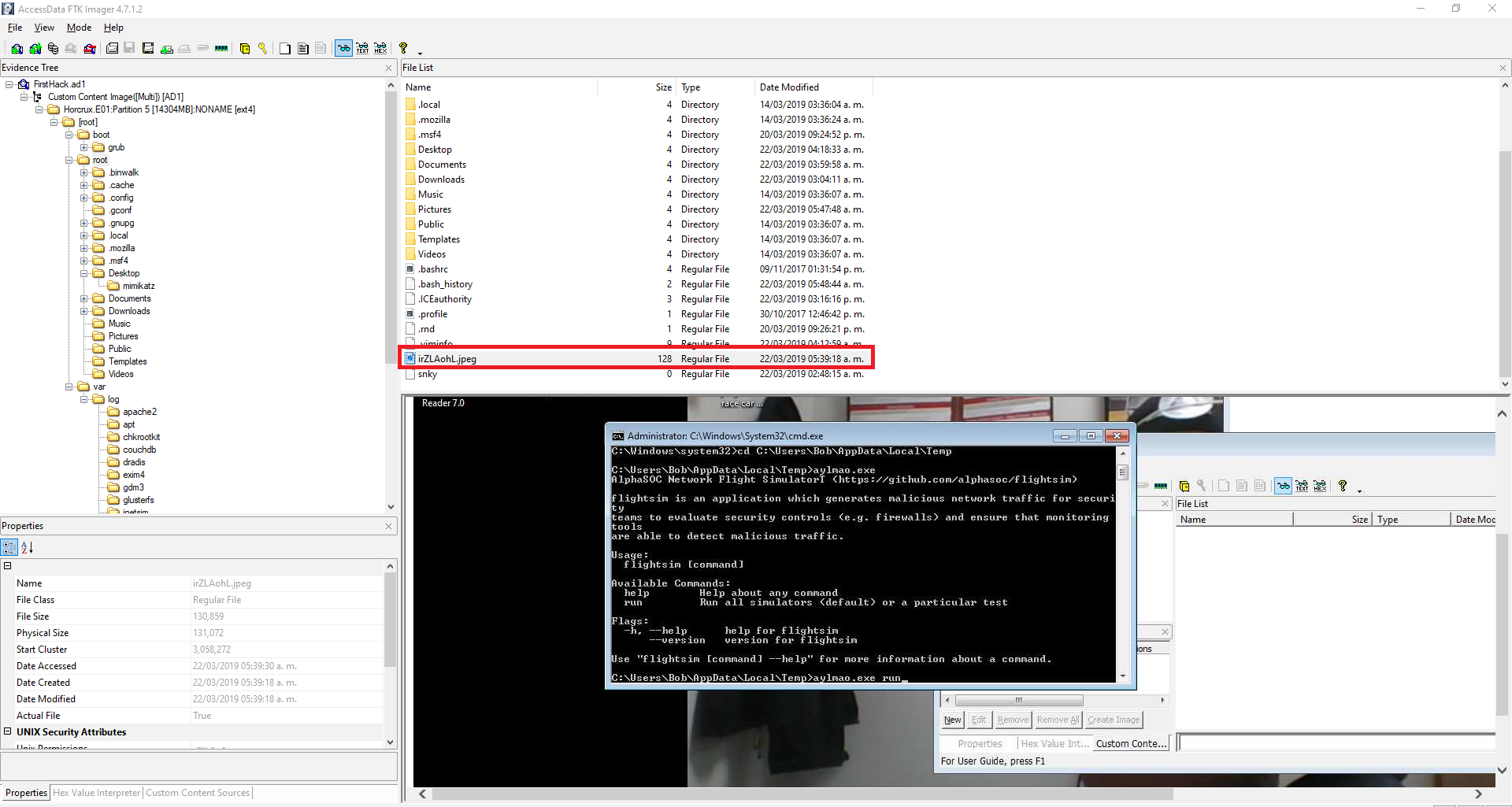Click the Detect EFS Encryption key icon
The image size is (1512, 807).
[263, 49]
